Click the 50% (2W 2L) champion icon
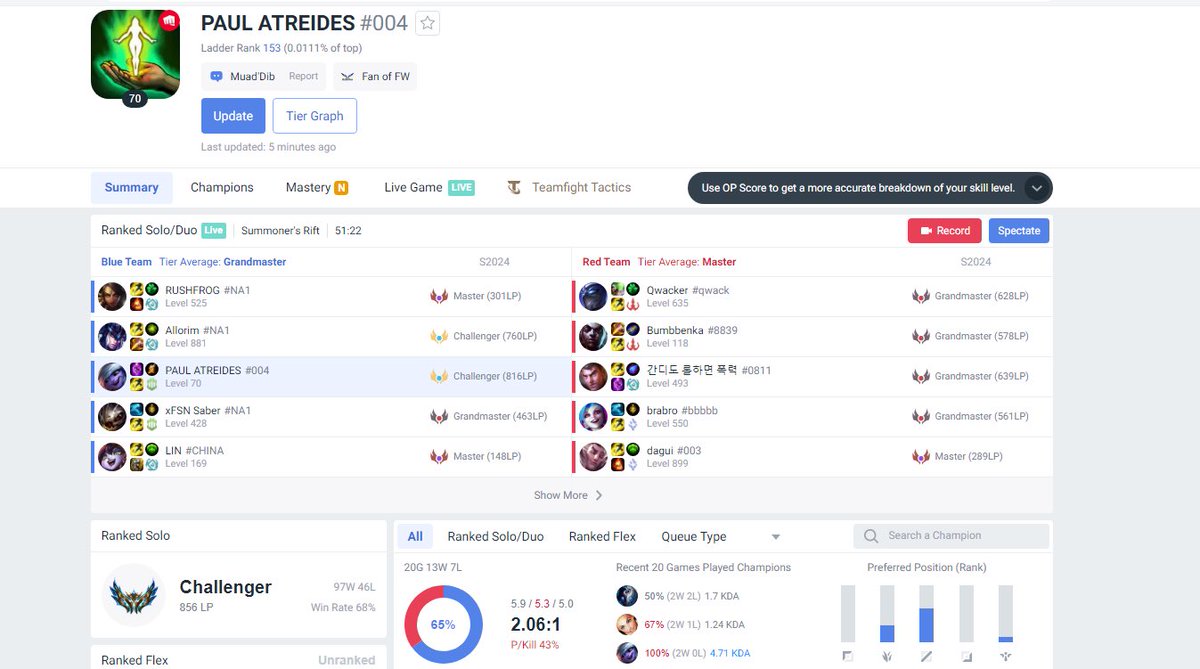 point(627,596)
